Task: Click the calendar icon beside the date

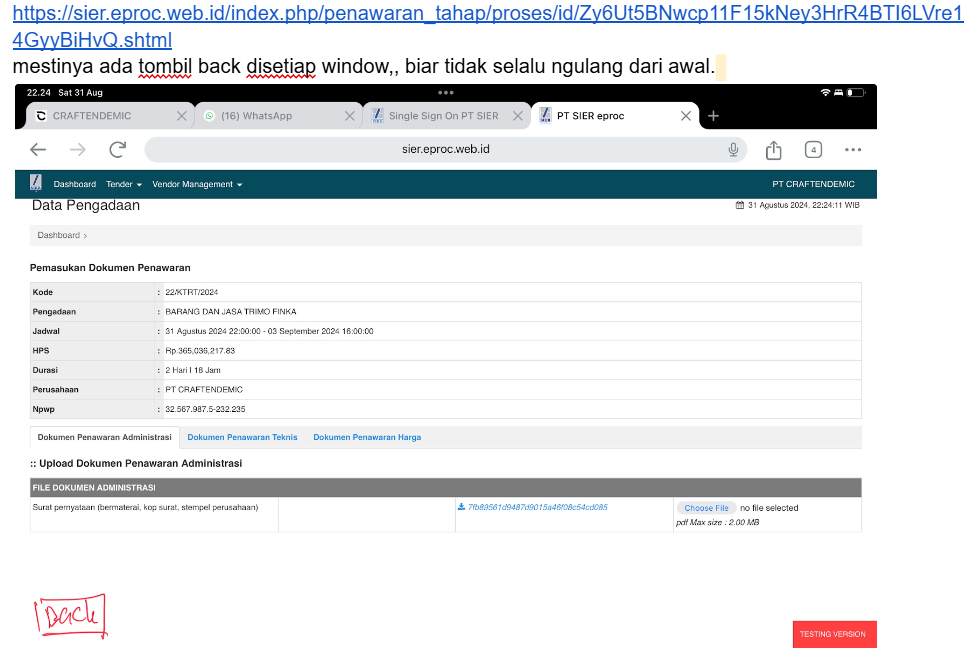Action: click(739, 205)
